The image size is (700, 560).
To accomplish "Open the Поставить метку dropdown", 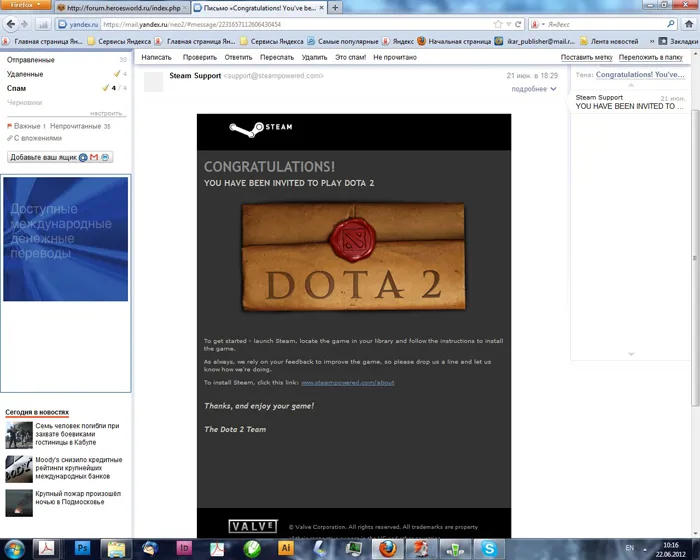I will coord(587,57).
